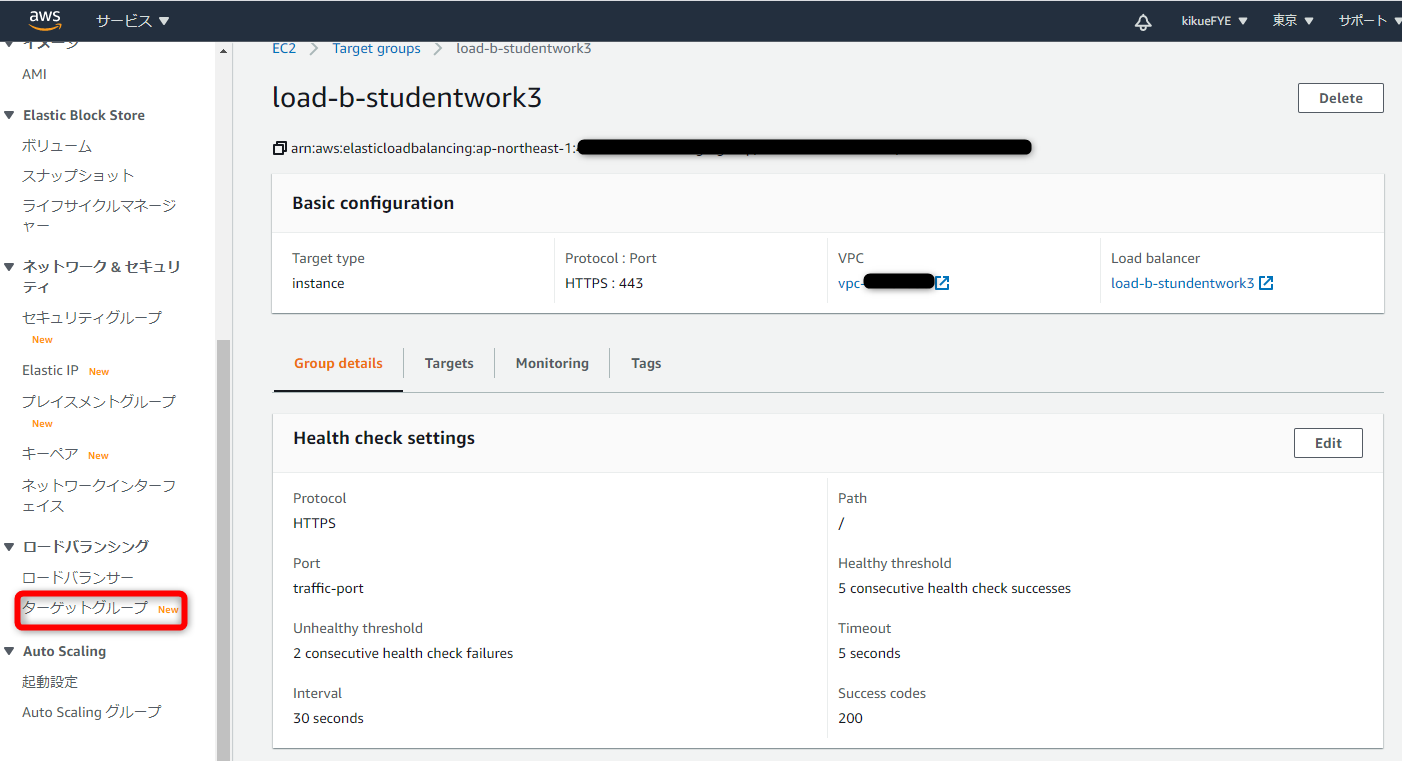Image resolution: width=1402 pixels, height=762 pixels.
Task: Go to Target groups breadcrumb link
Action: [x=376, y=48]
